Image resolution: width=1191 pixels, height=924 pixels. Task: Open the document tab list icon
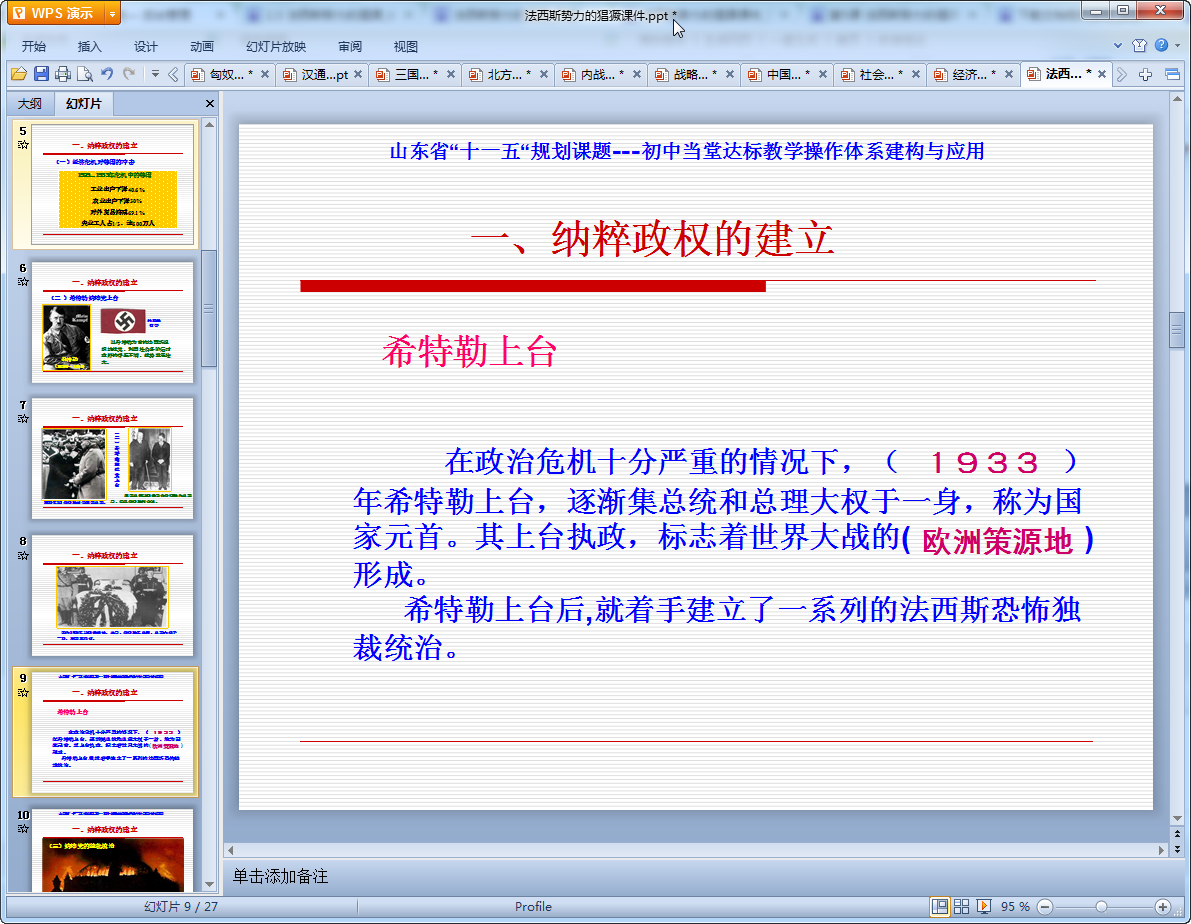click(1172, 74)
